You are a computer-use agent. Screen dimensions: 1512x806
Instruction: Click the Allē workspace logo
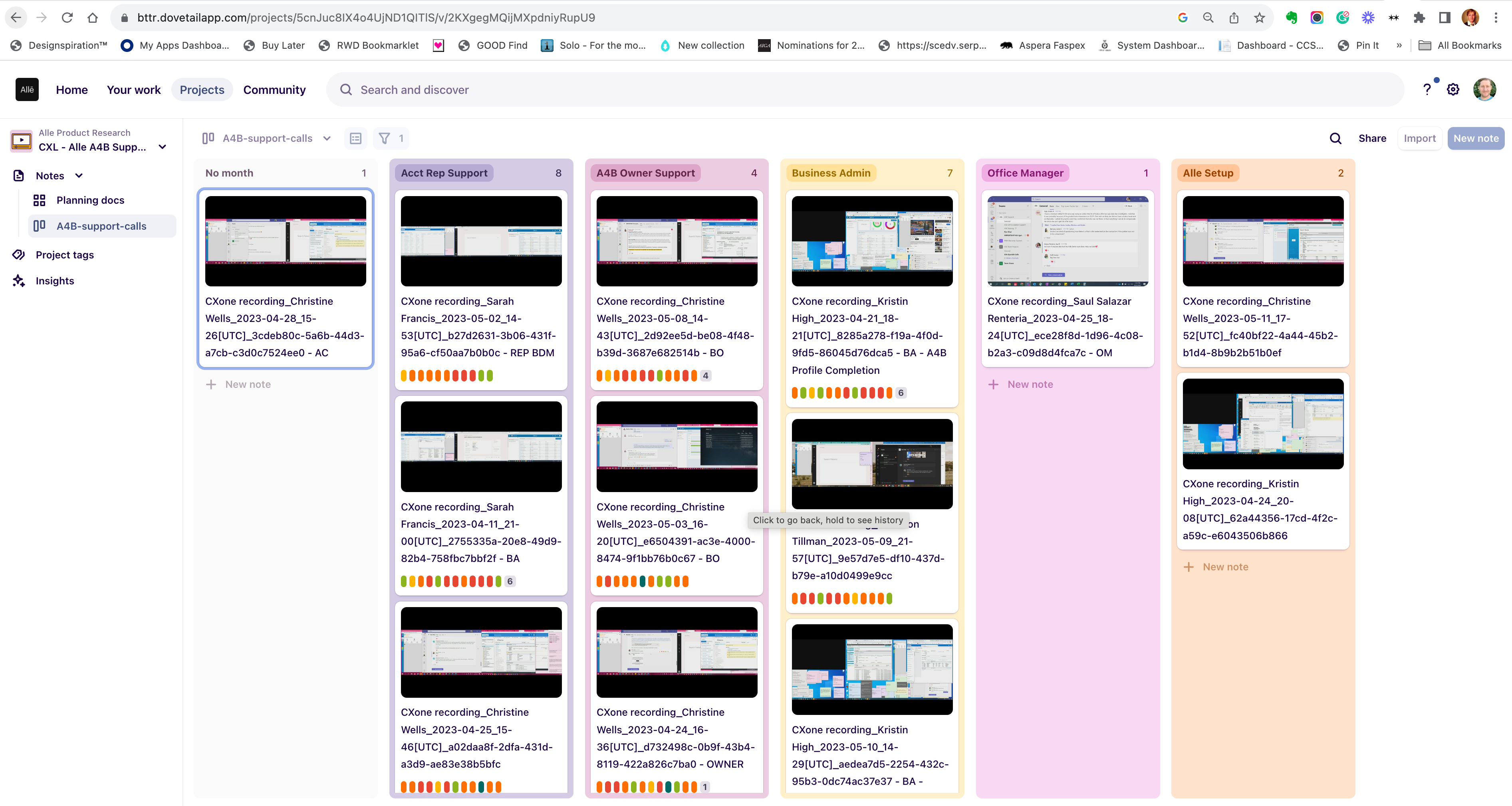27,89
